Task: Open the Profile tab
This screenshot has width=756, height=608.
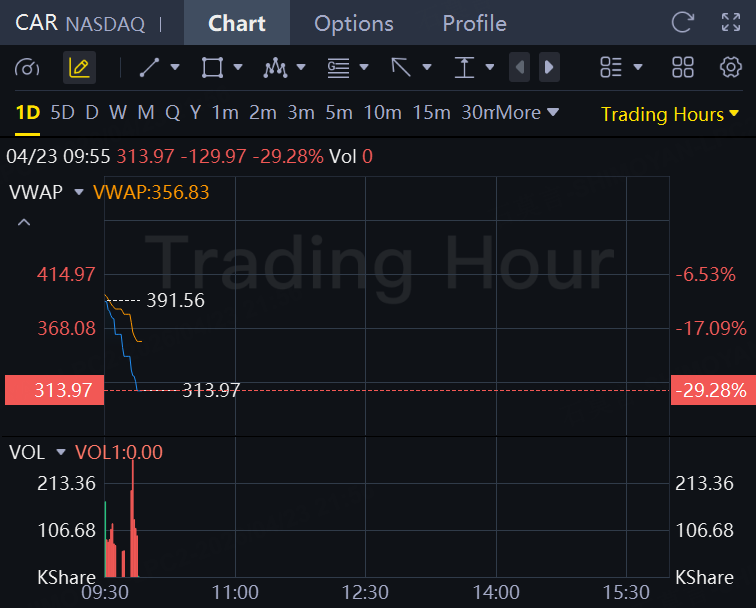Action: [474, 23]
